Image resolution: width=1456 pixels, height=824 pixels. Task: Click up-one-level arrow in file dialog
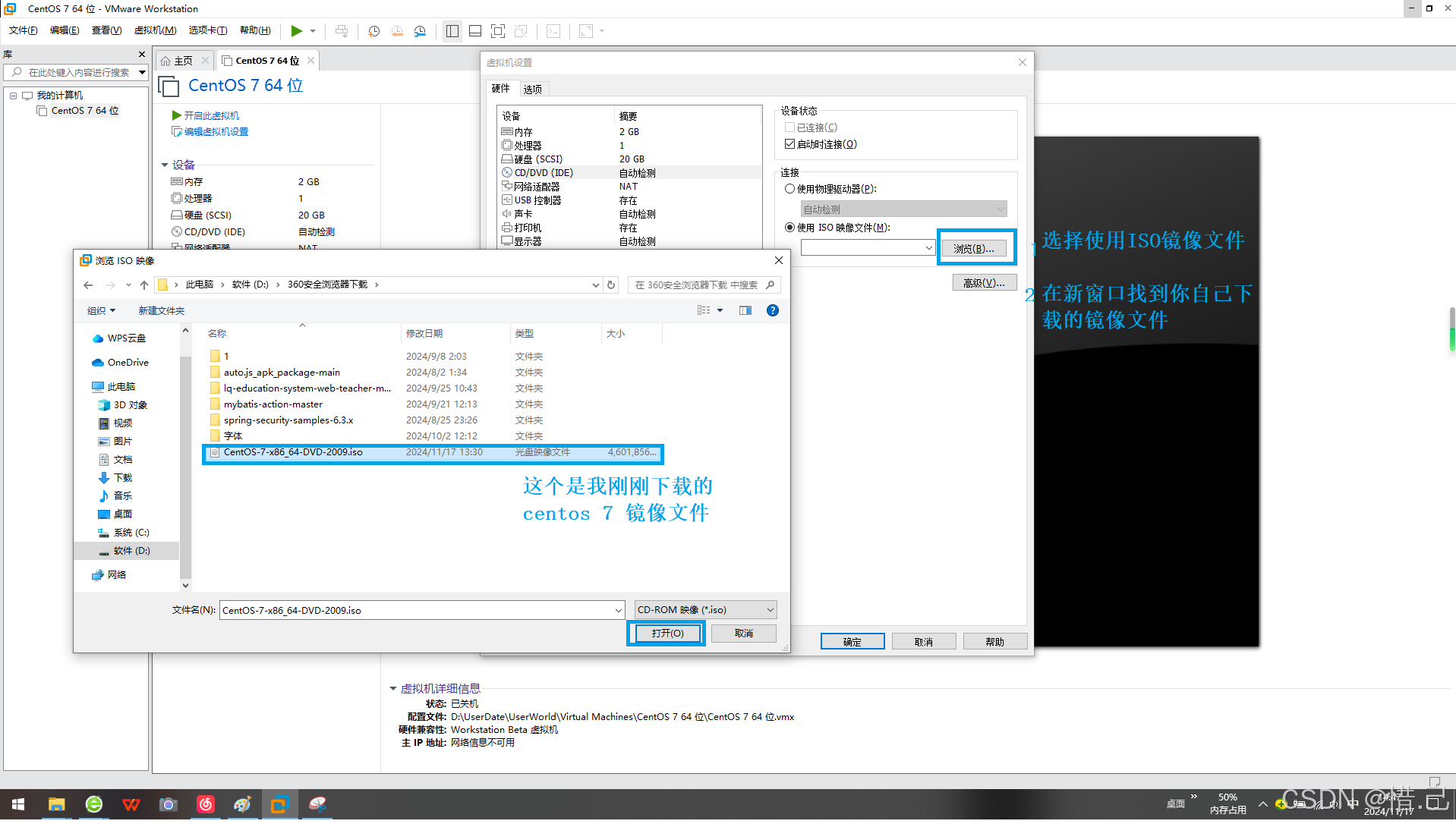point(144,285)
